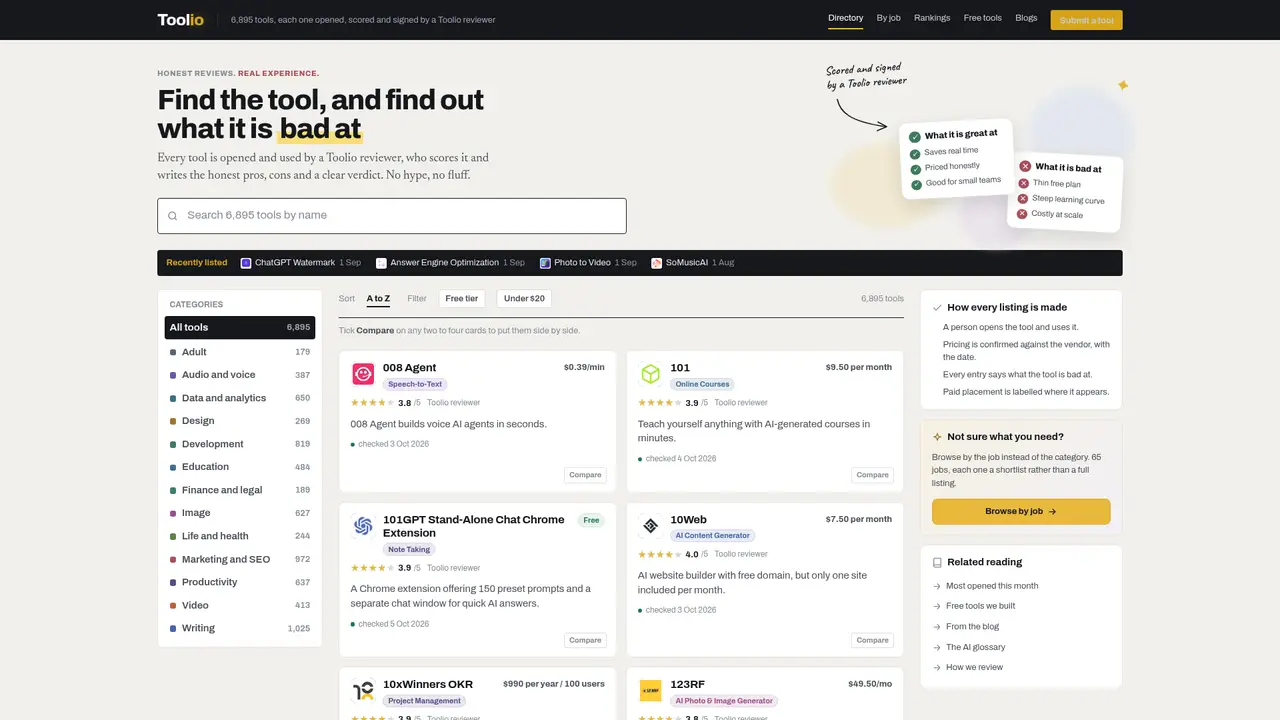Click the book icon beside Related reading
Screen dimensions: 1280x720
(x=937, y=562)
